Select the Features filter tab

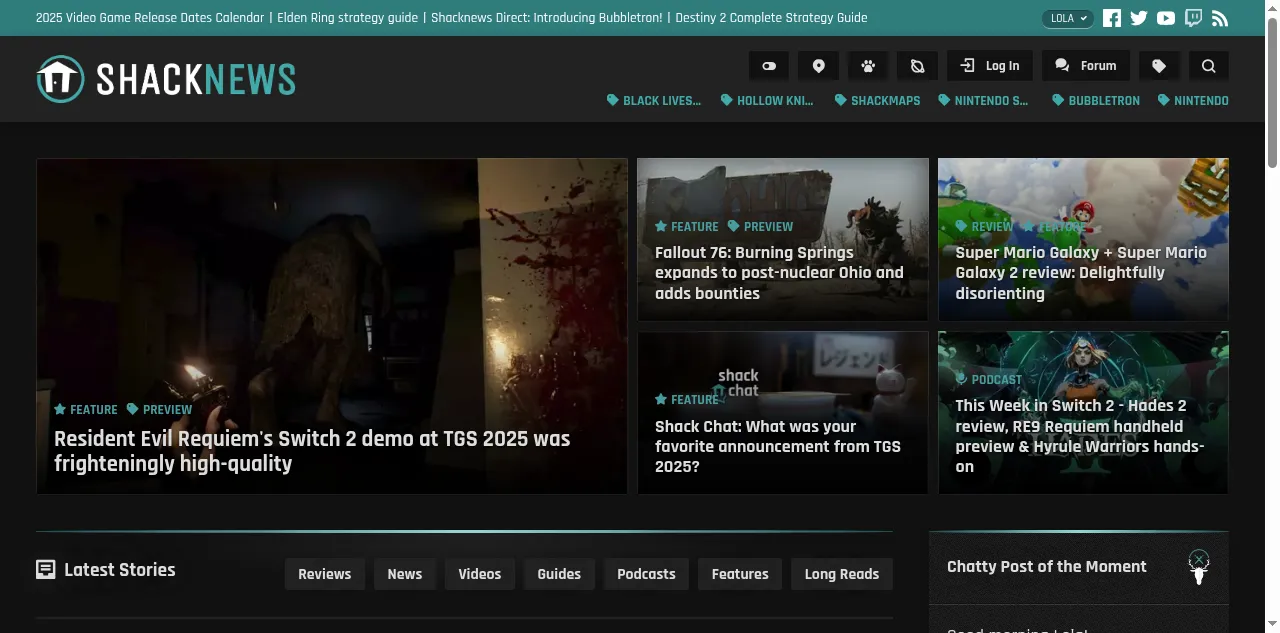[x=740, y=574]
